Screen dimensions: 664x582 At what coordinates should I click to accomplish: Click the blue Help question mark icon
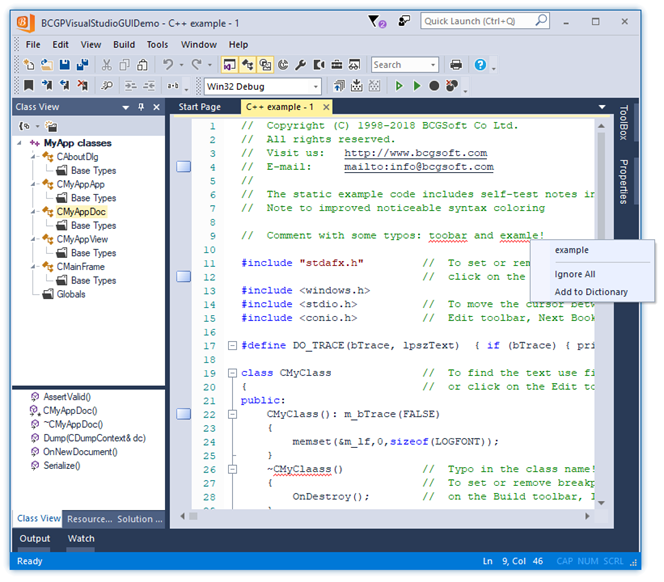(x=480, y=65)
